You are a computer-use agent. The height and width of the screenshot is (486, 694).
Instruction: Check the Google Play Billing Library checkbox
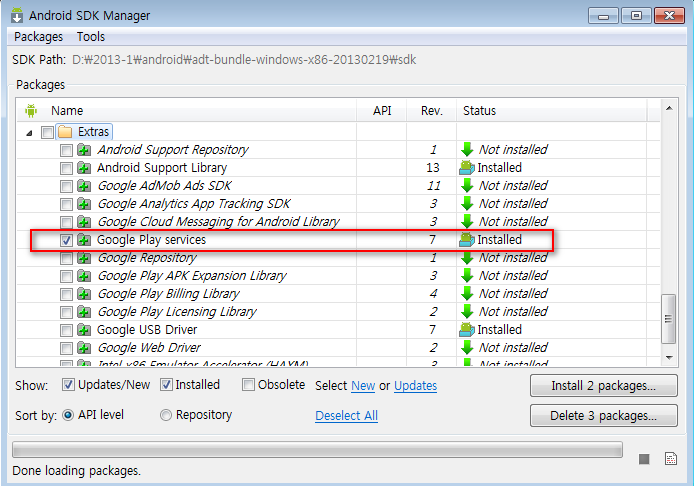point(66,294)
